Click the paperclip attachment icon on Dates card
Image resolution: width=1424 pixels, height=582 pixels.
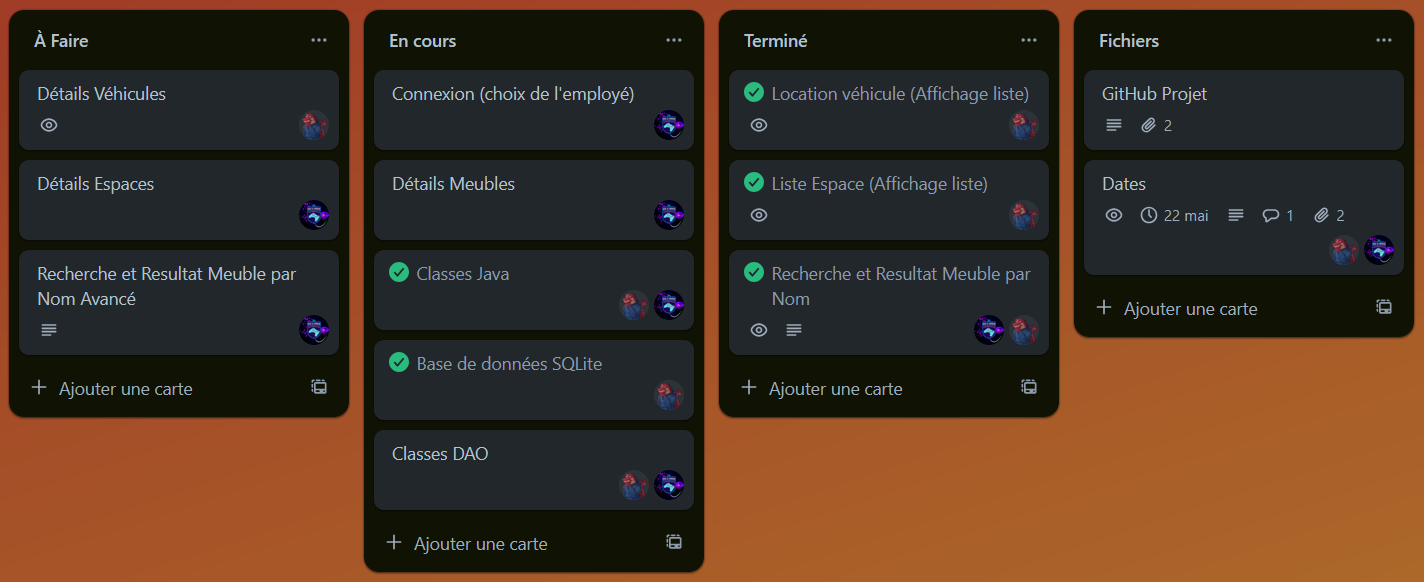pyautogui.click(x=1323, y=214)
